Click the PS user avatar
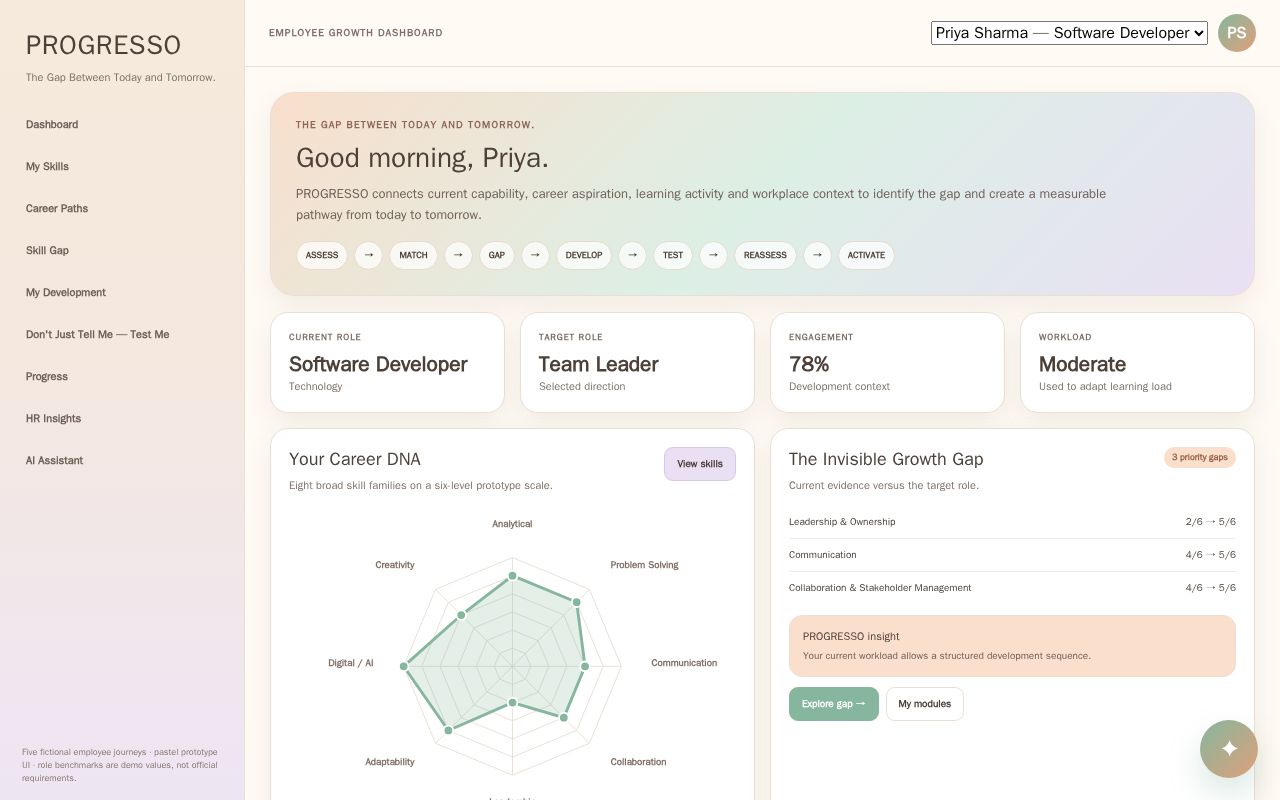Screen dimensions: 1280x800 point(1237,33)
